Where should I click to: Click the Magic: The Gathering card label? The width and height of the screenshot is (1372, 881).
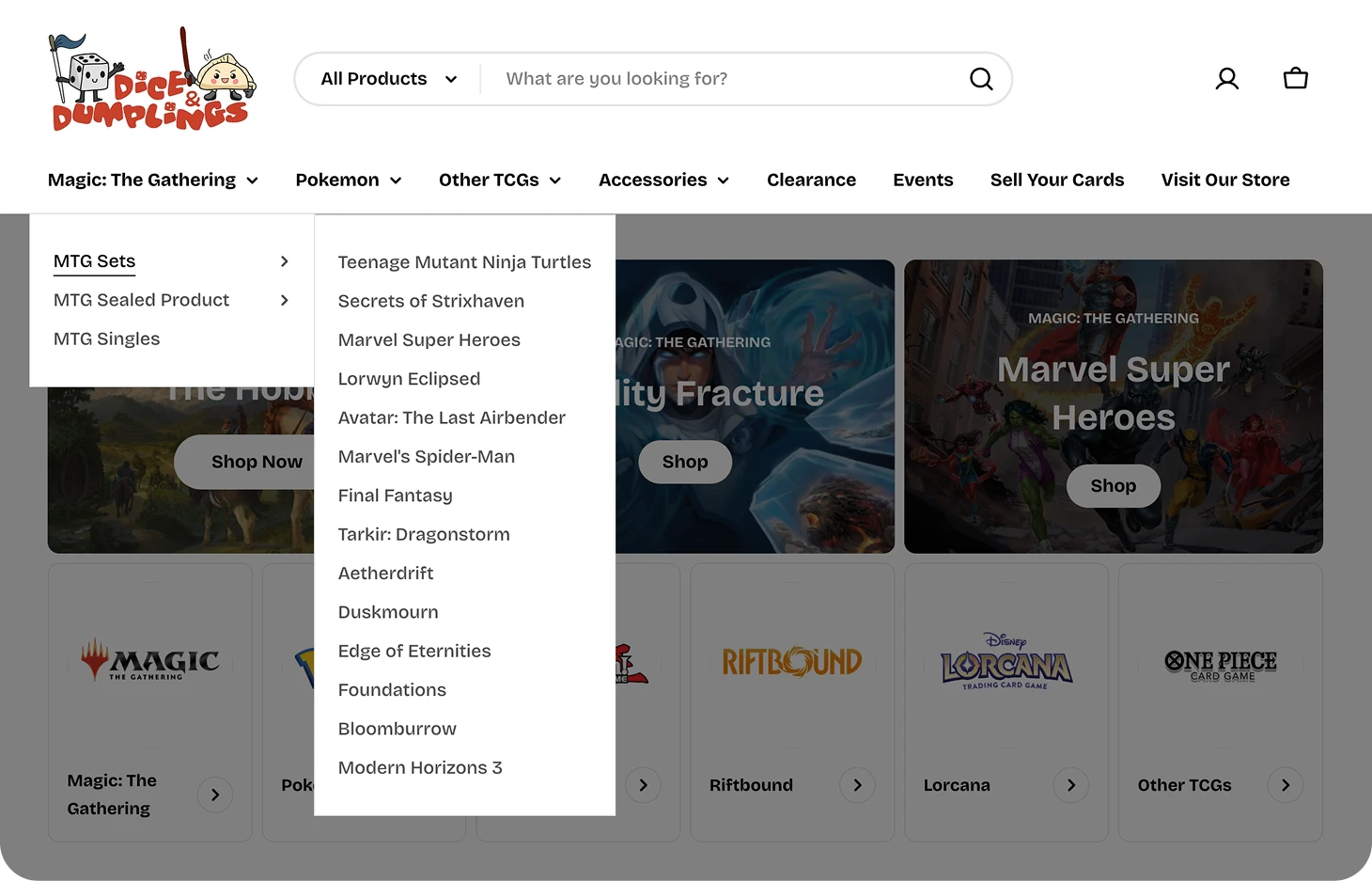(112, 794)
